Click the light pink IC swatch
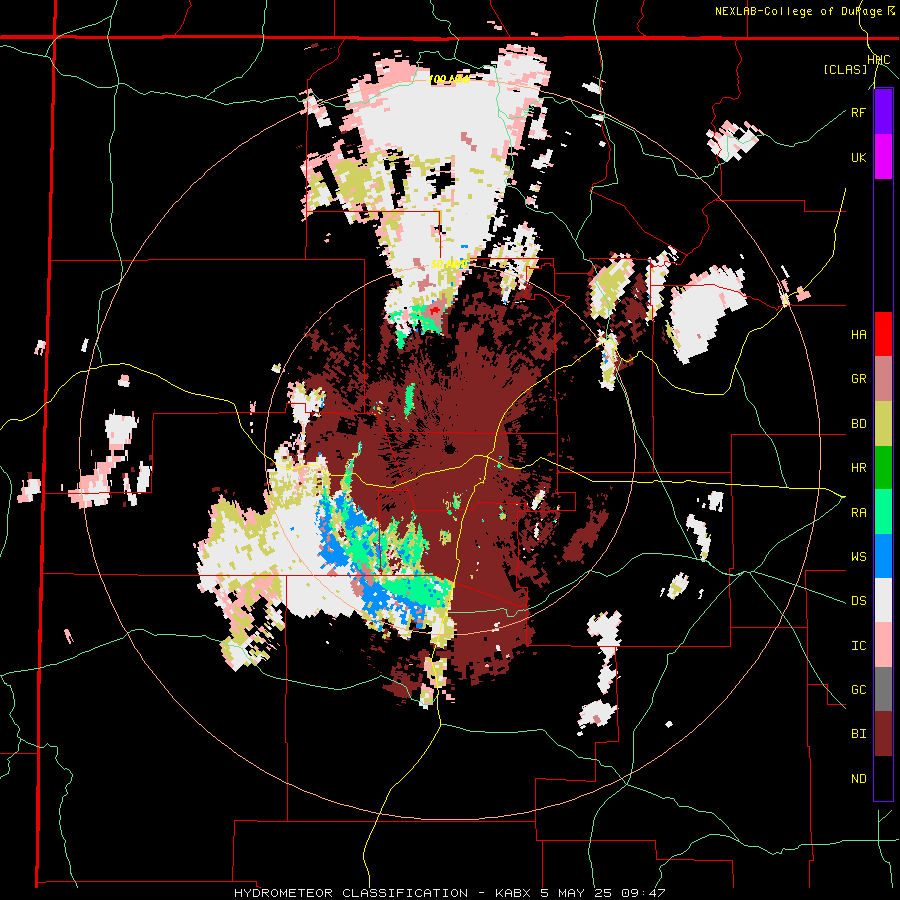900x900 pixels. 883,645
